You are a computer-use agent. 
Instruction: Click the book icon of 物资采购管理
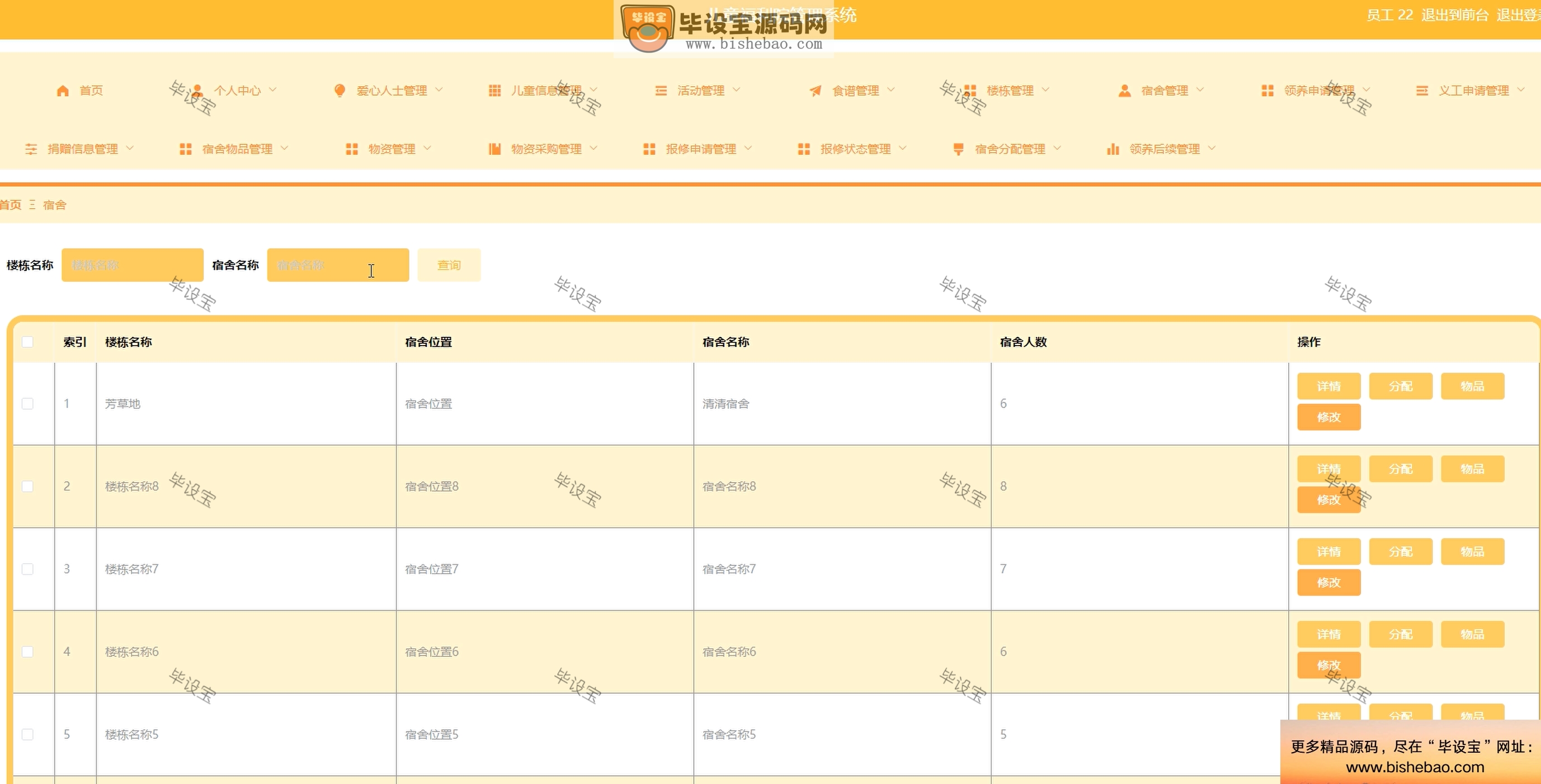494,149
